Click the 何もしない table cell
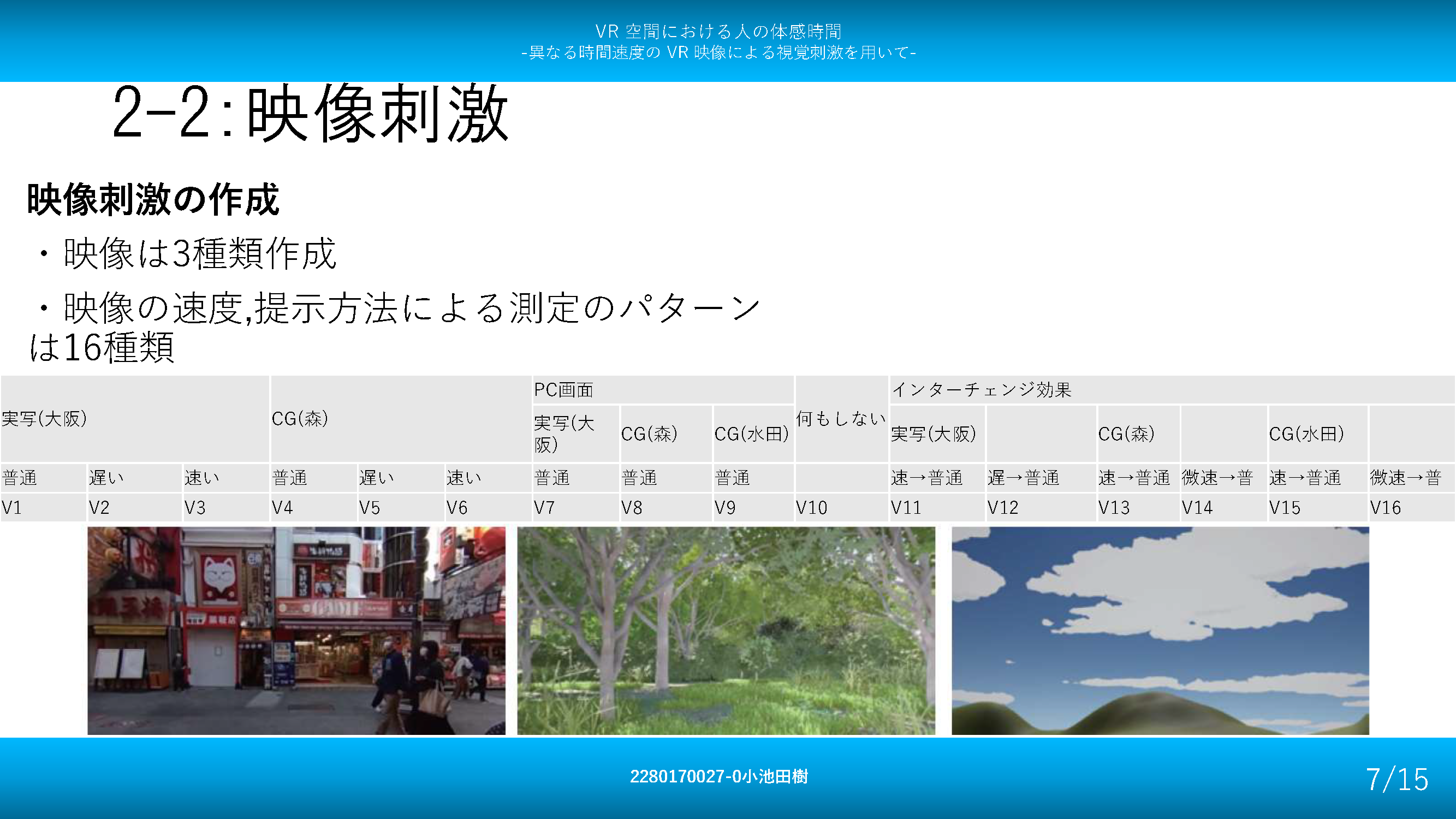The image size is (1456, 819). coord(841,419)
